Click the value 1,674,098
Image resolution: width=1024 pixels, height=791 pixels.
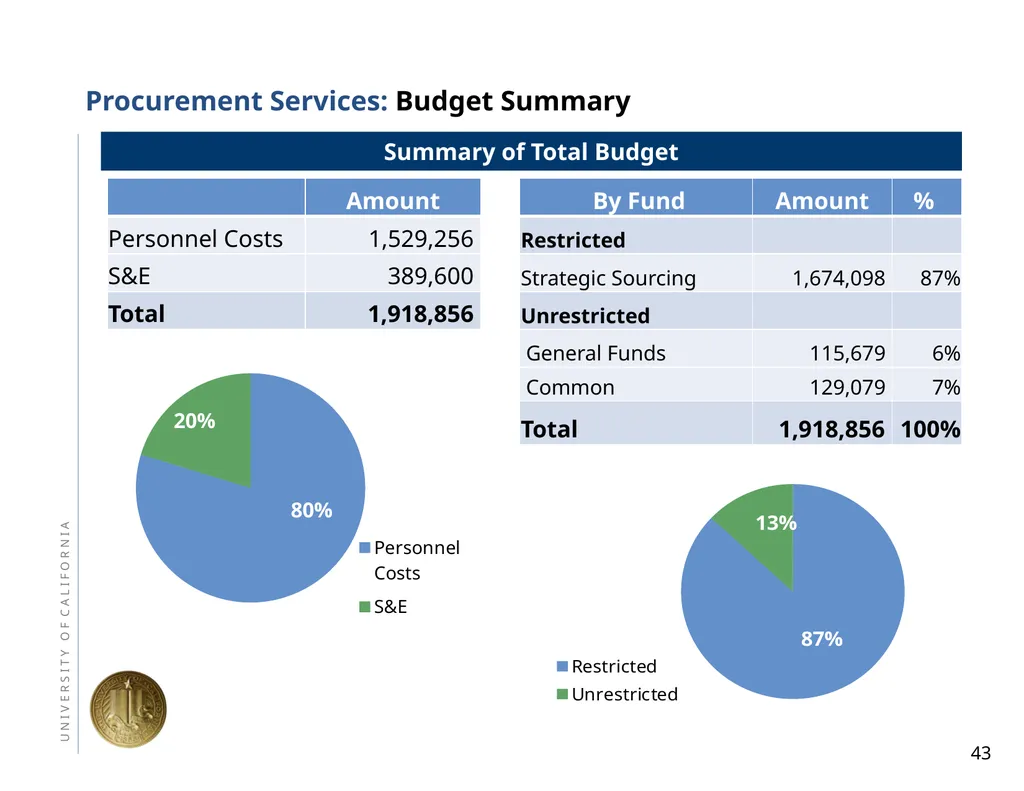point(839,278)
